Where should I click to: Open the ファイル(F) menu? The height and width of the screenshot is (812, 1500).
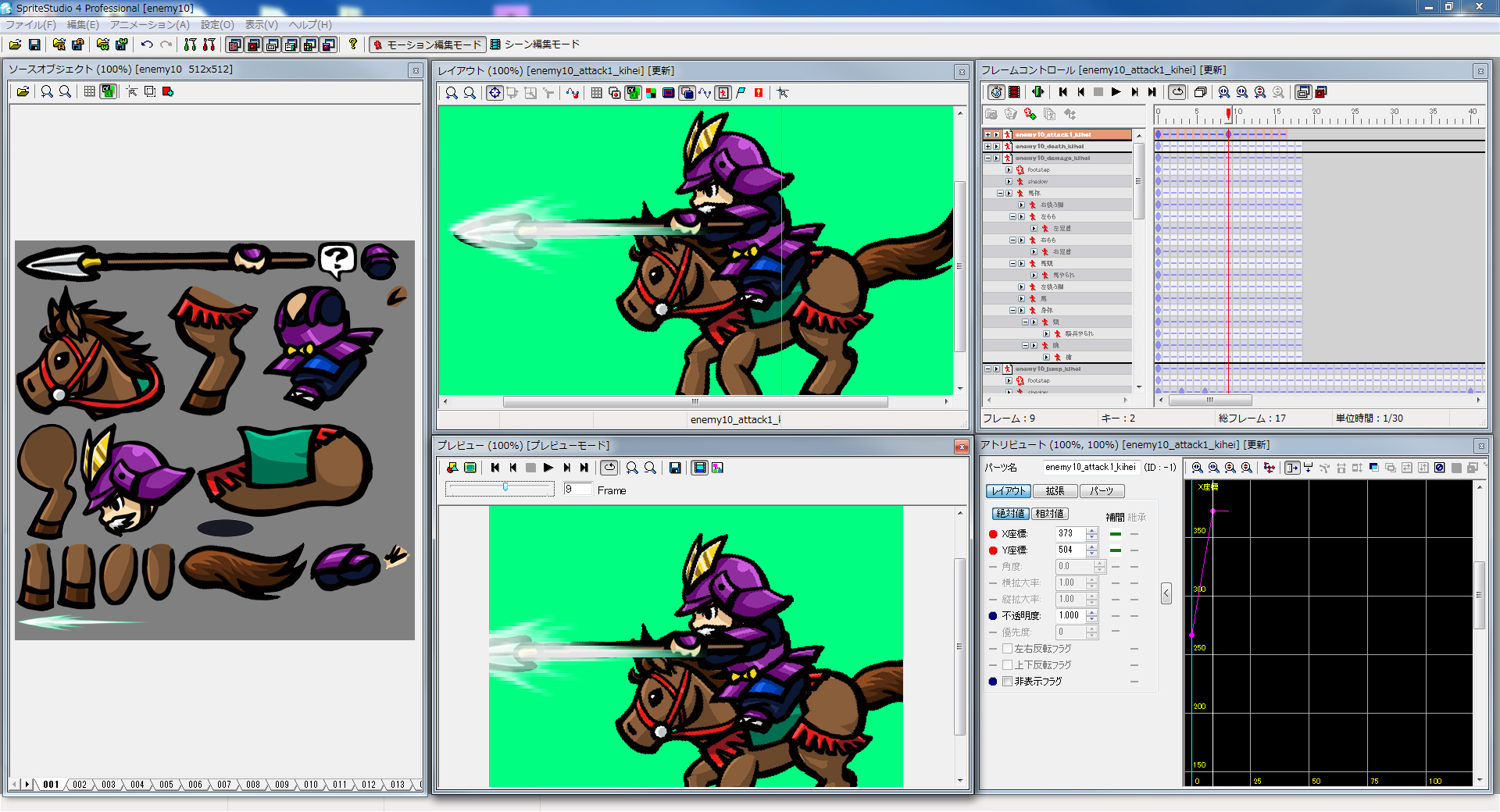click(31, 25)
